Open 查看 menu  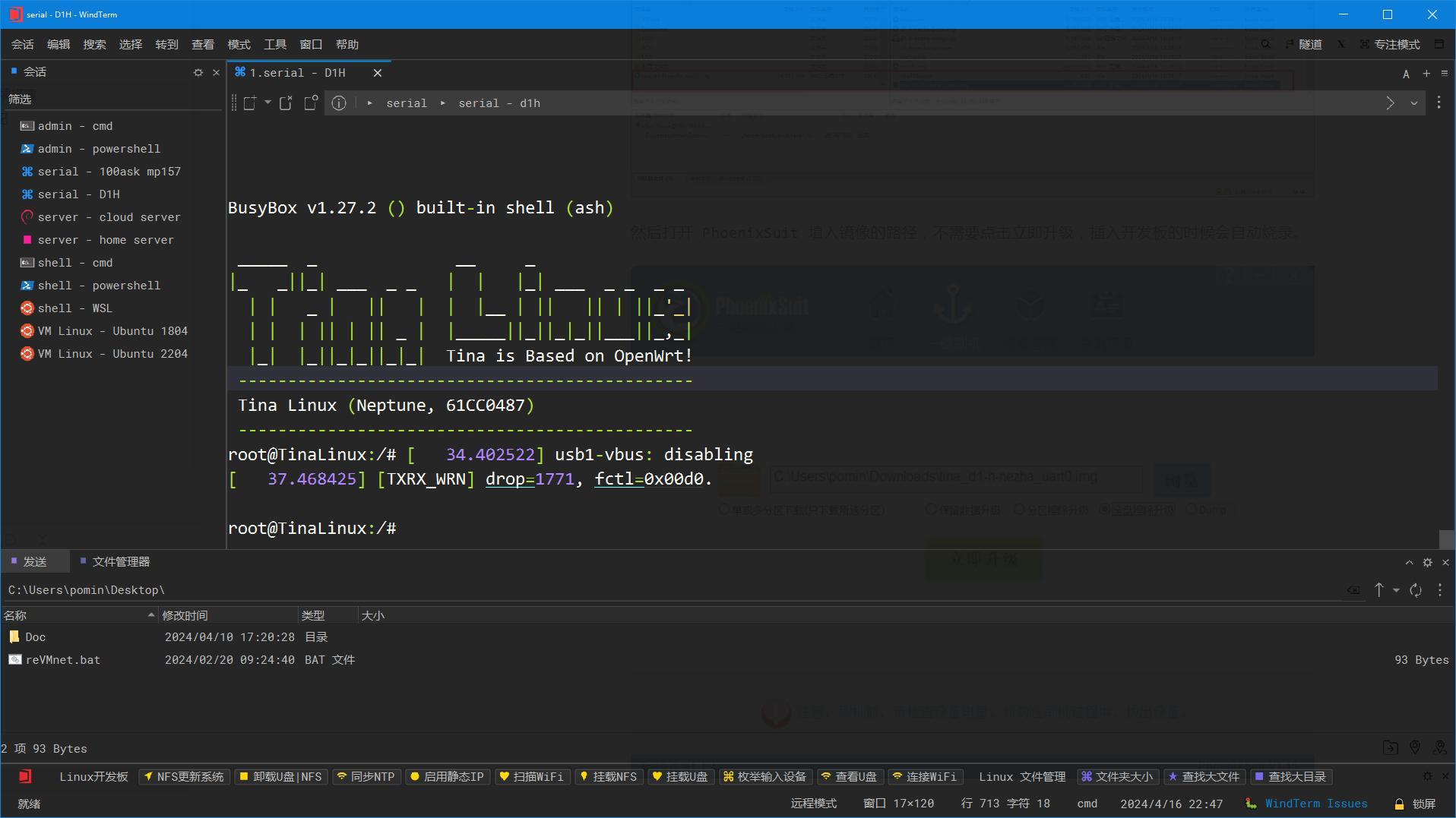point(203,44)
